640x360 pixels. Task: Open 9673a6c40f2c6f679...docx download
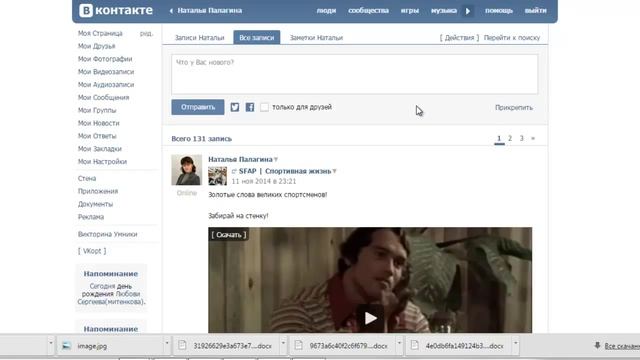(x=343, y=346)
